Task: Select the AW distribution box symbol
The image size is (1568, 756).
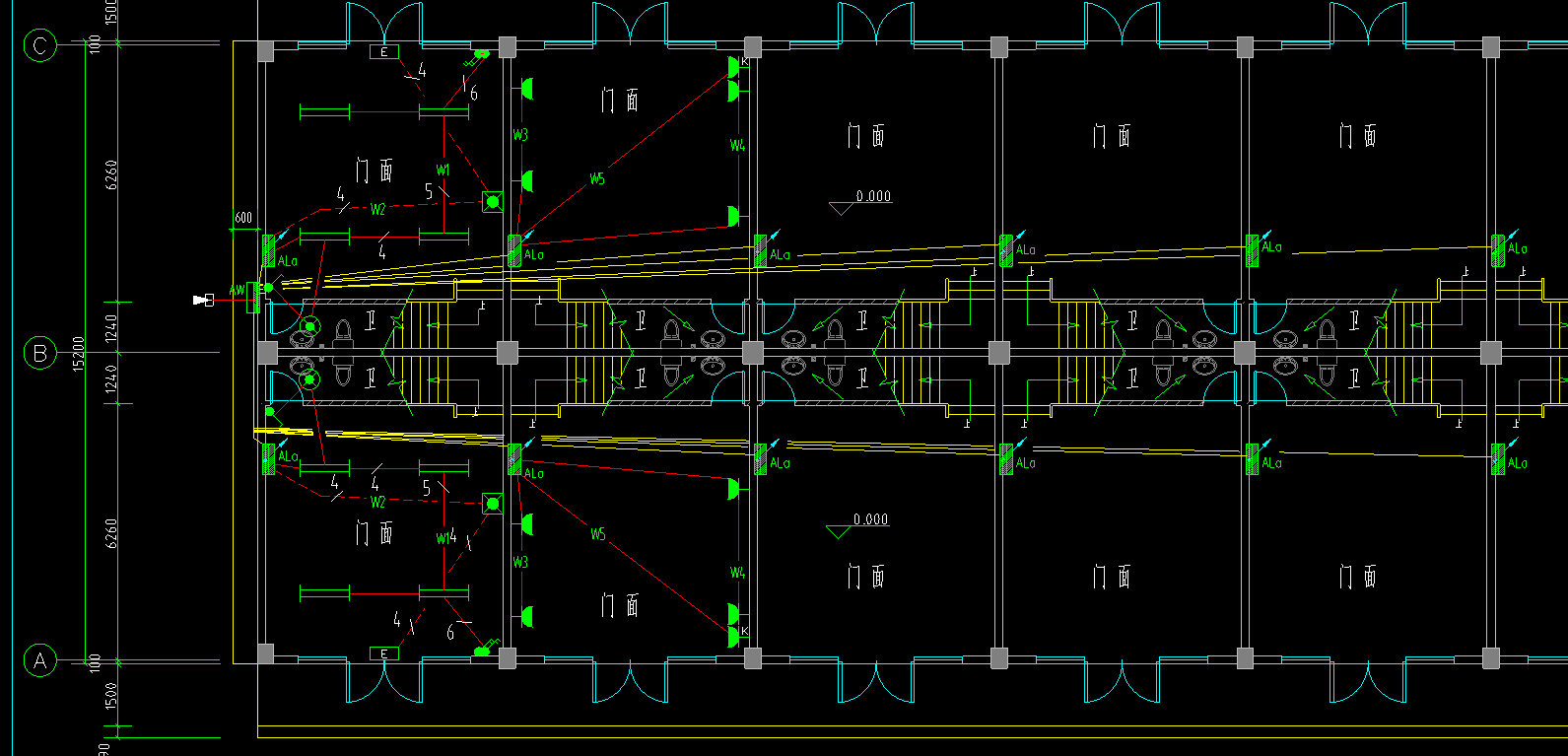Action: click(x=253, y=297)
